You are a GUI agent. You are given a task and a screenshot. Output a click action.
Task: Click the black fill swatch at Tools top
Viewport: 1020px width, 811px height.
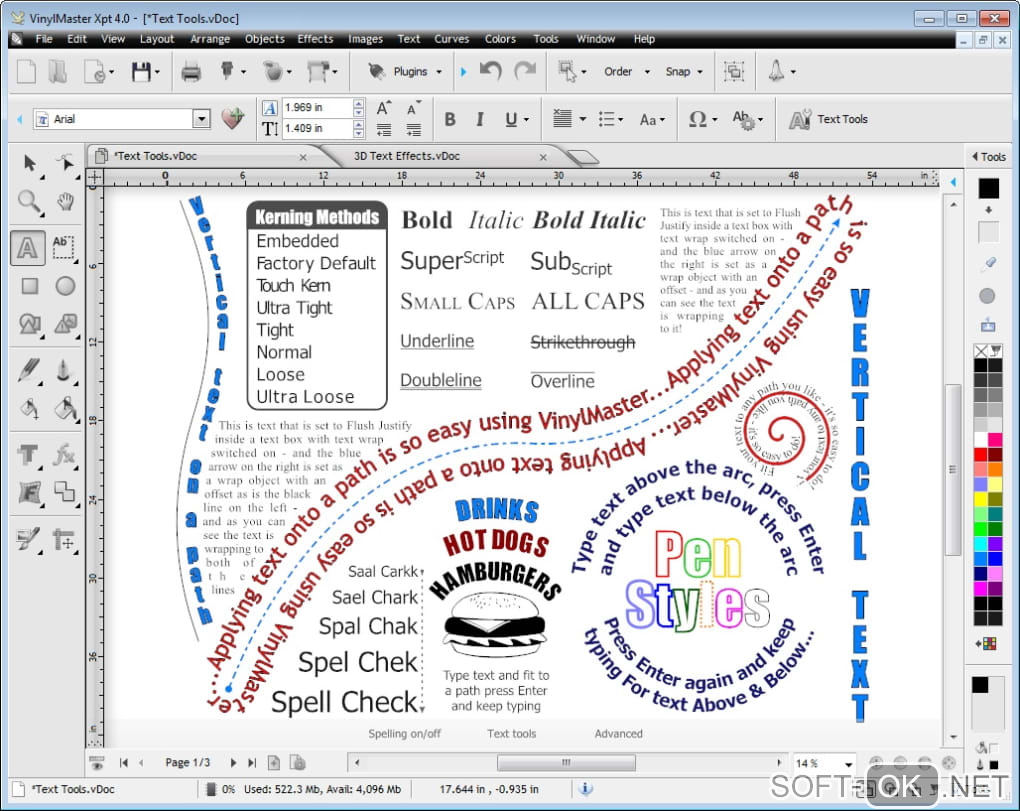989,188
